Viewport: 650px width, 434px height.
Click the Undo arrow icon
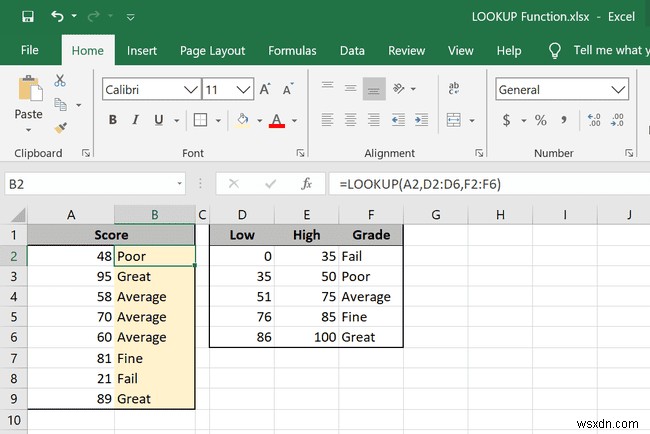(57, 17)
